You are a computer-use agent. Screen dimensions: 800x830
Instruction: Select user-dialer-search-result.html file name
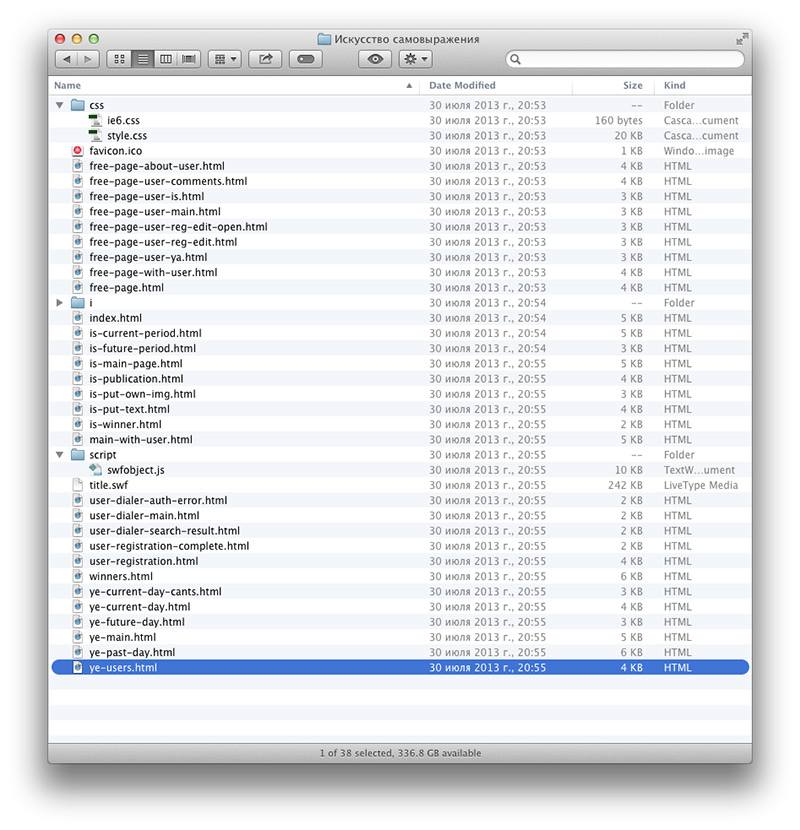[165, 530]
